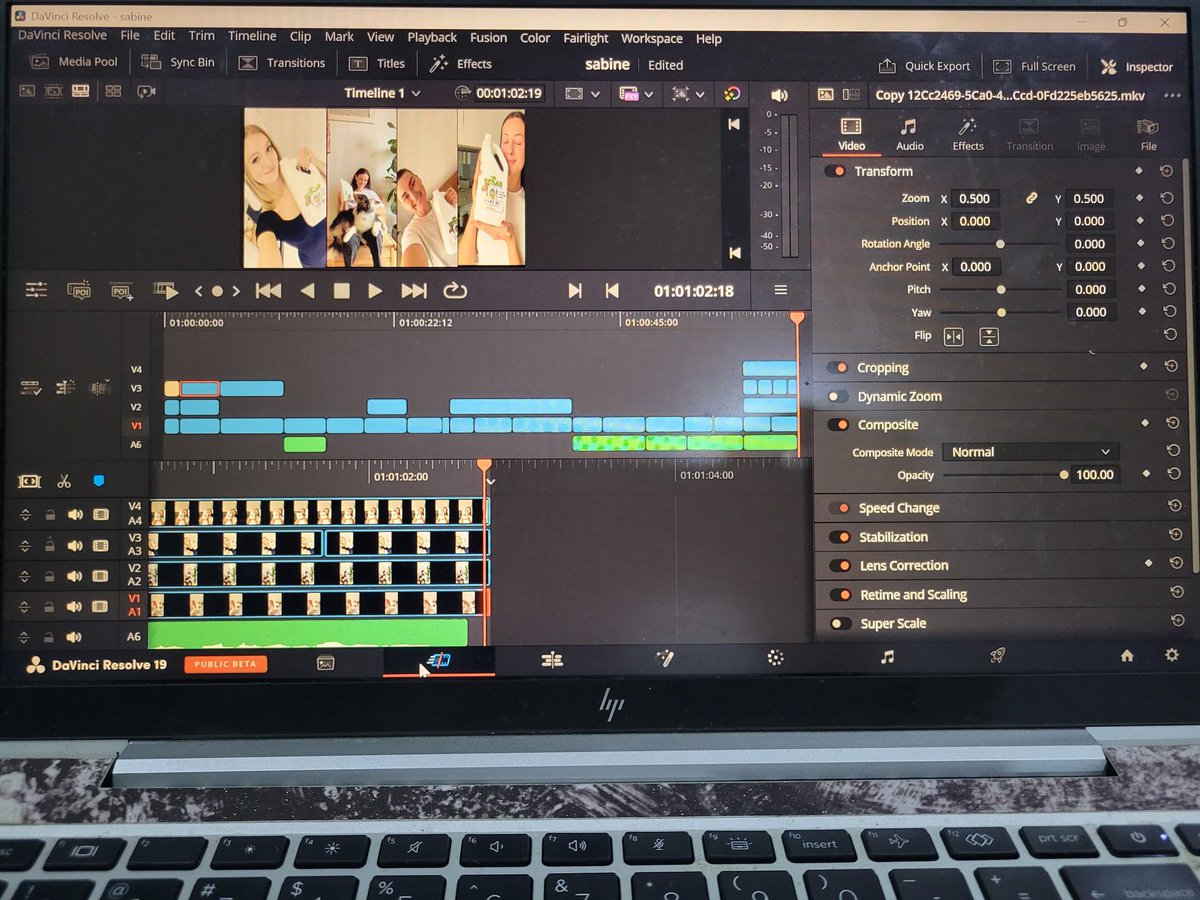Open the Fairlight menu
Viewport: 1200px width, 900px height.
click(585, 38)
